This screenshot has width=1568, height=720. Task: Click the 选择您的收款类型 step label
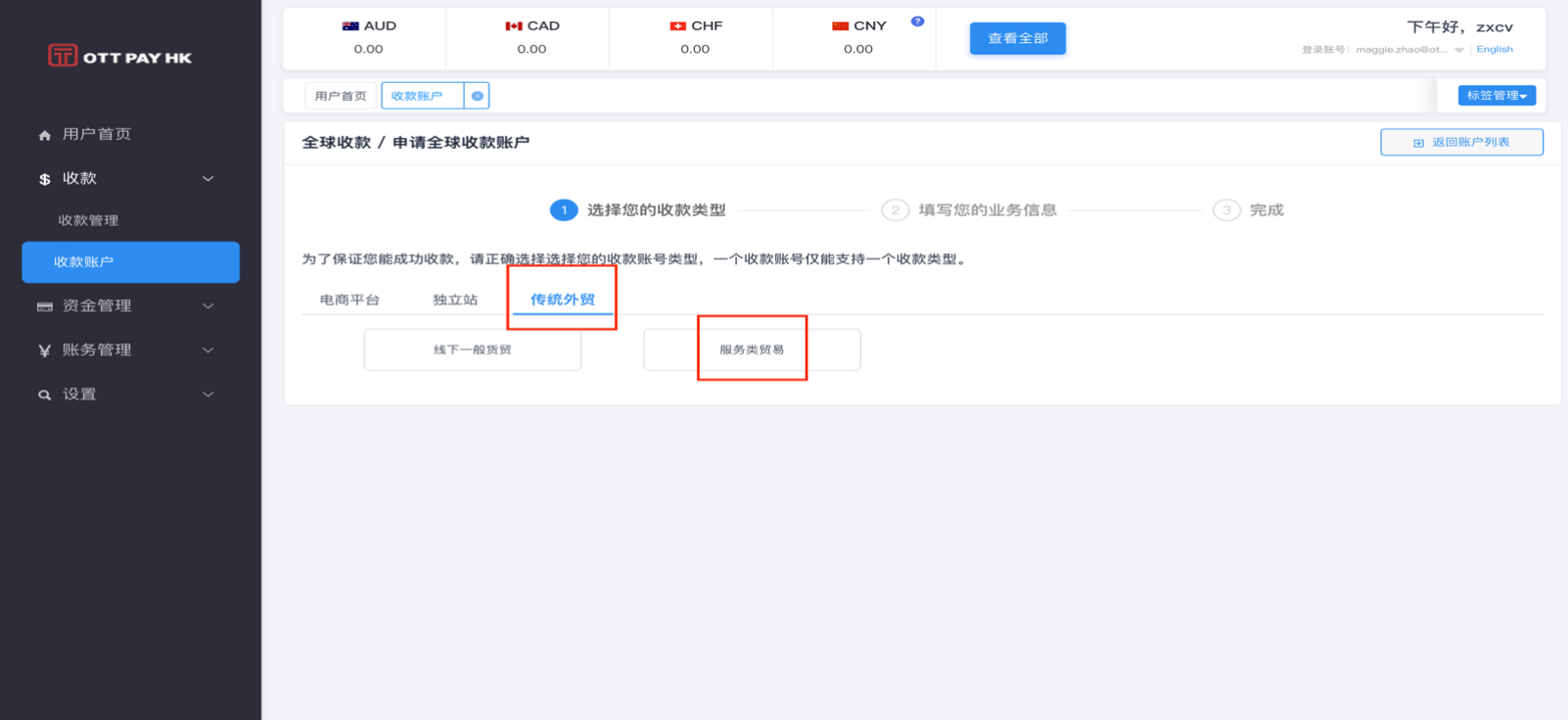click(x=657, y=210)
